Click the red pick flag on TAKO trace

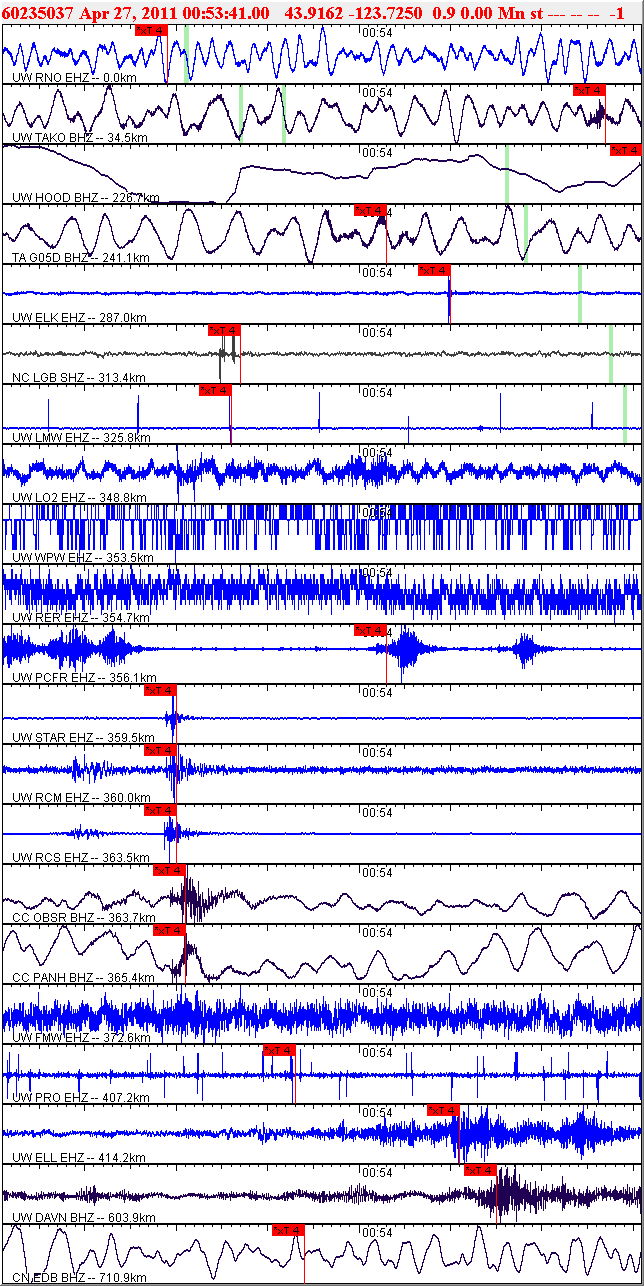tap(589, 91)
